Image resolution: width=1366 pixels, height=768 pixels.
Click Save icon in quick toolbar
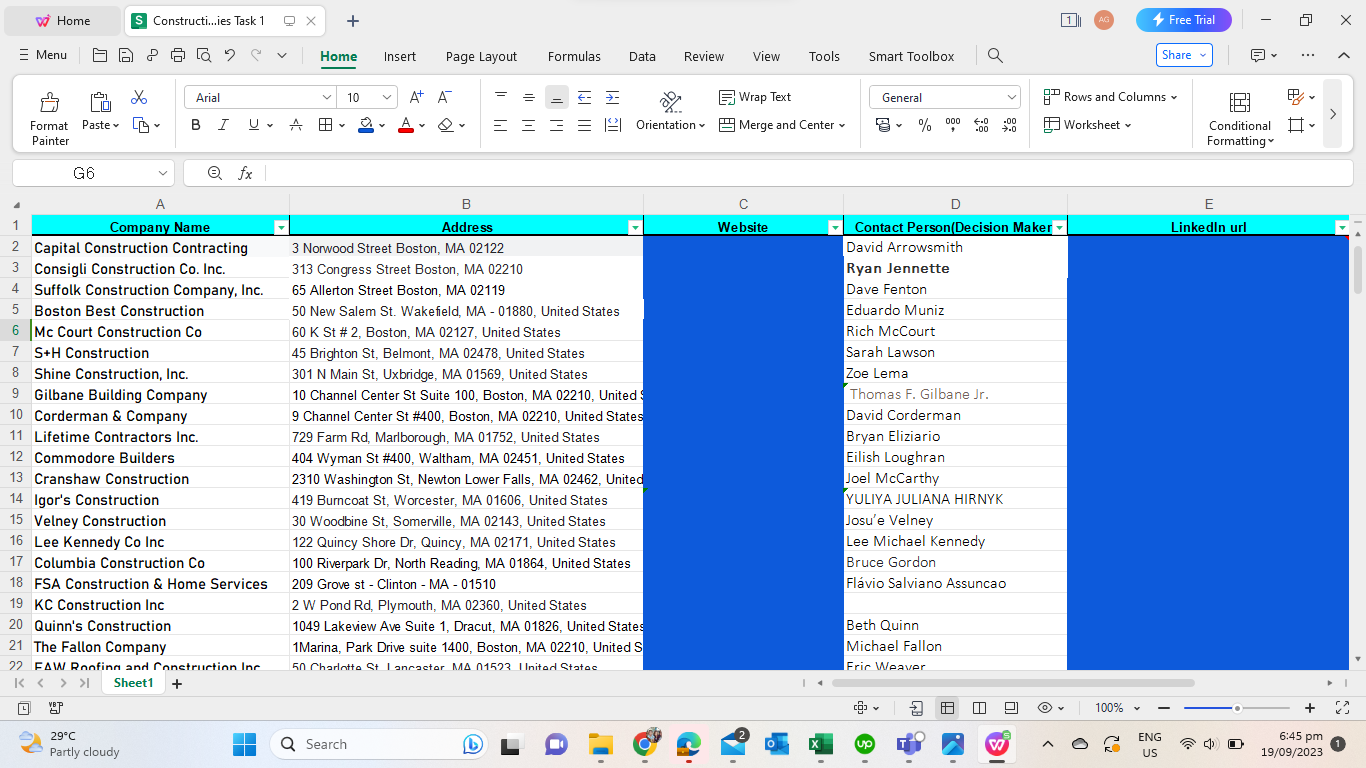tap(126, 55)
